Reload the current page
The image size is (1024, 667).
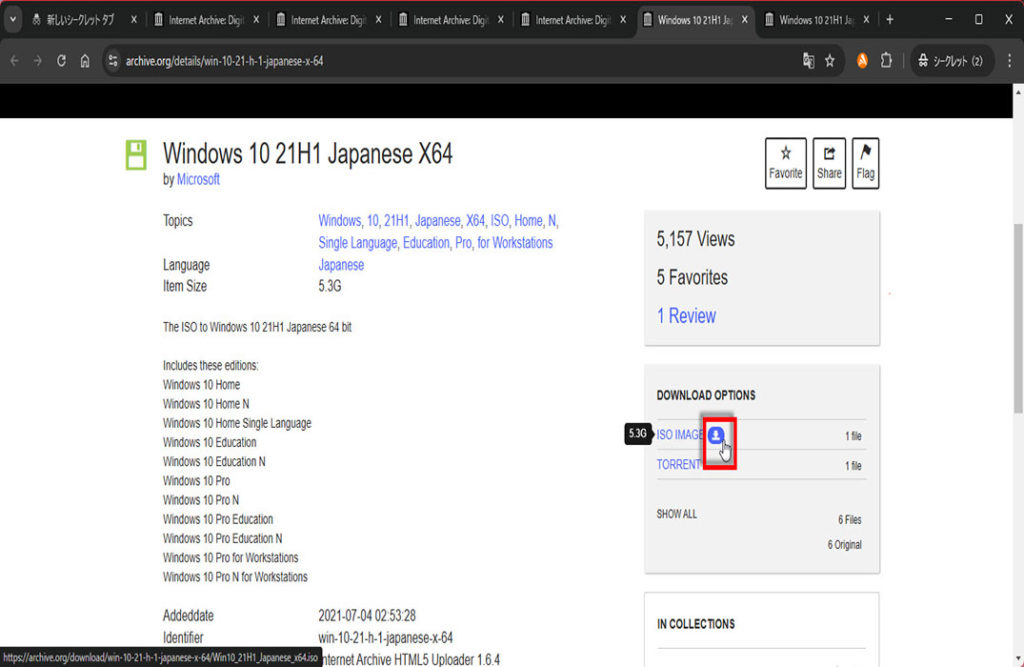62,61
